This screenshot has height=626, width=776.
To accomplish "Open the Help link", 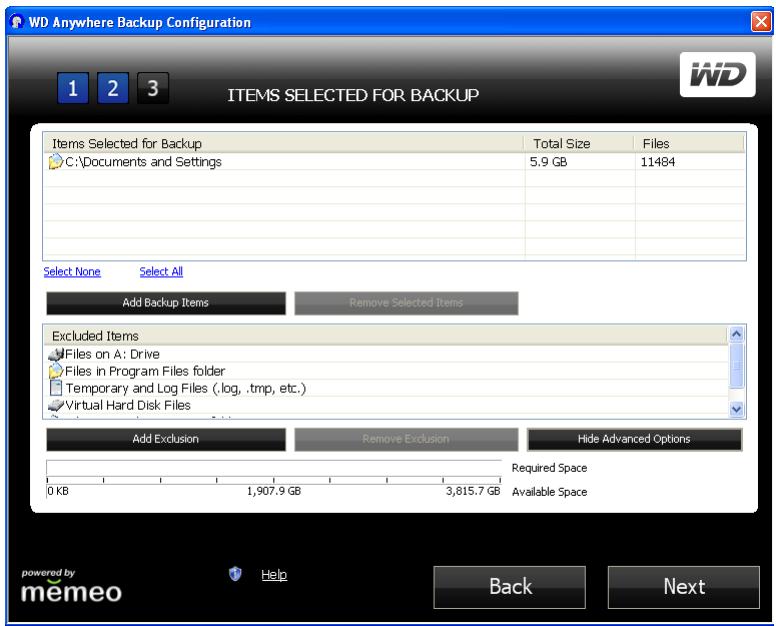I will click(274, 575).
